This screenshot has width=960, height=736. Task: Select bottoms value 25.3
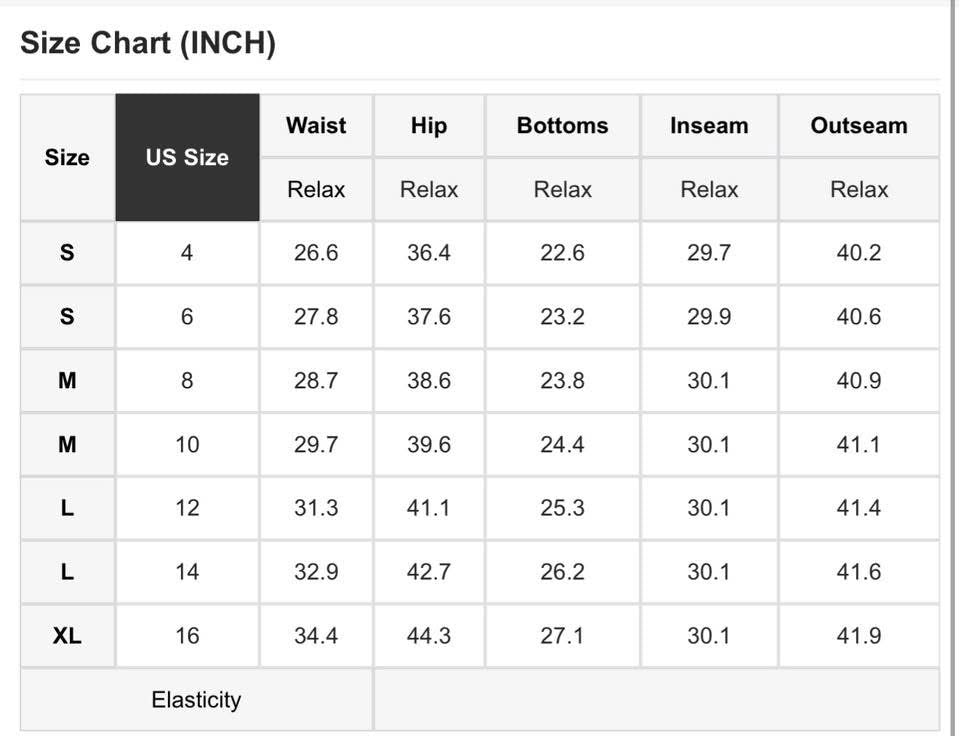[x=562, y=507]
